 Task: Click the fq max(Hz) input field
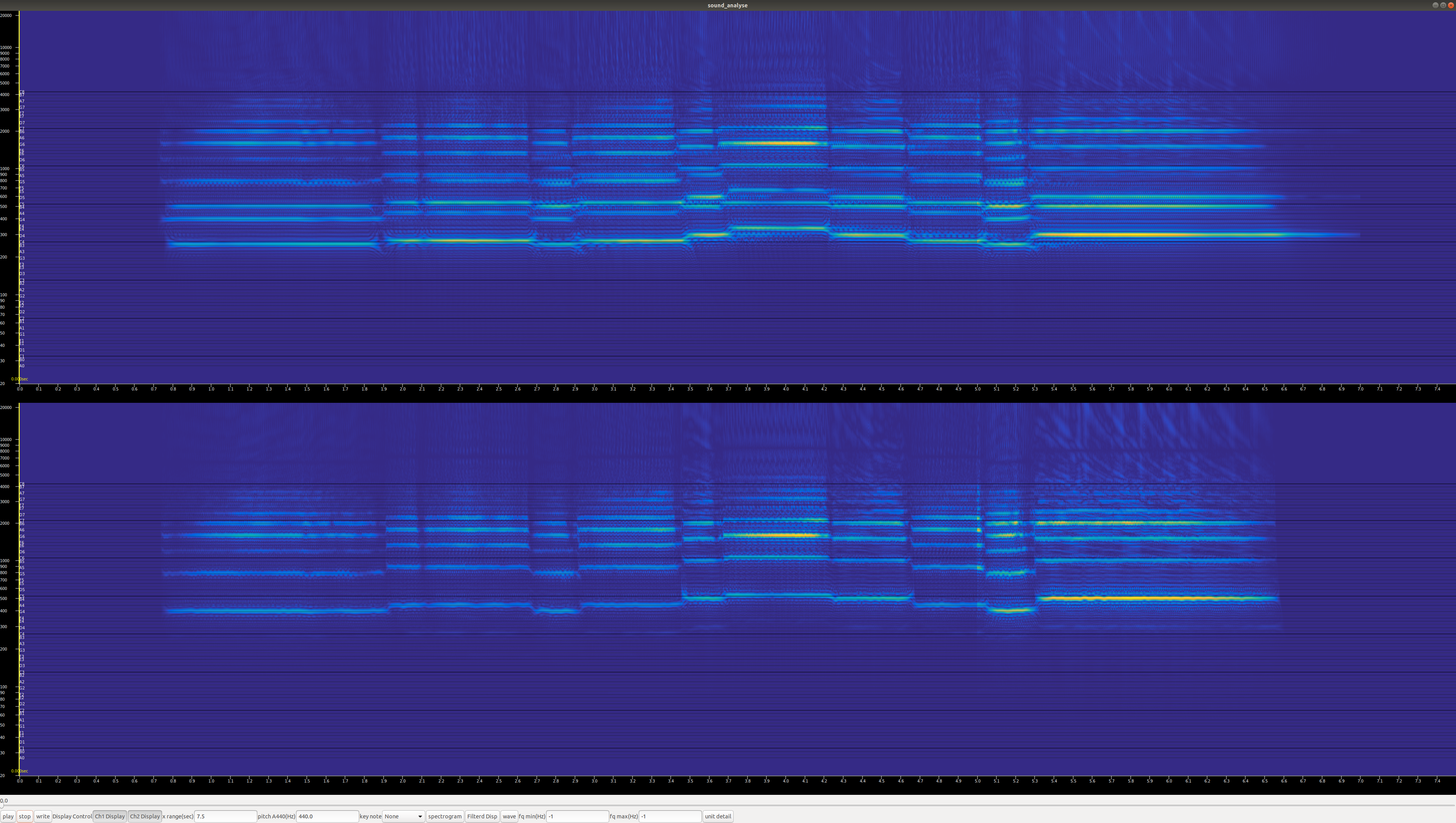pos(669,816)
